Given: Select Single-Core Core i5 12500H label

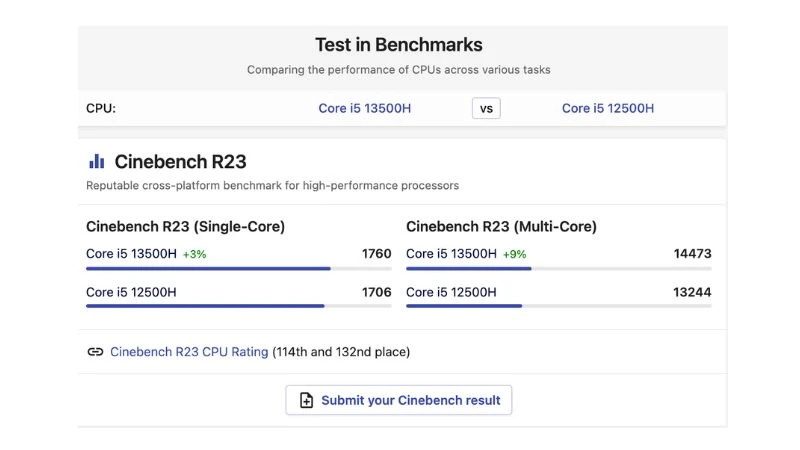Looking at the screenshot, I should (131, 292).
